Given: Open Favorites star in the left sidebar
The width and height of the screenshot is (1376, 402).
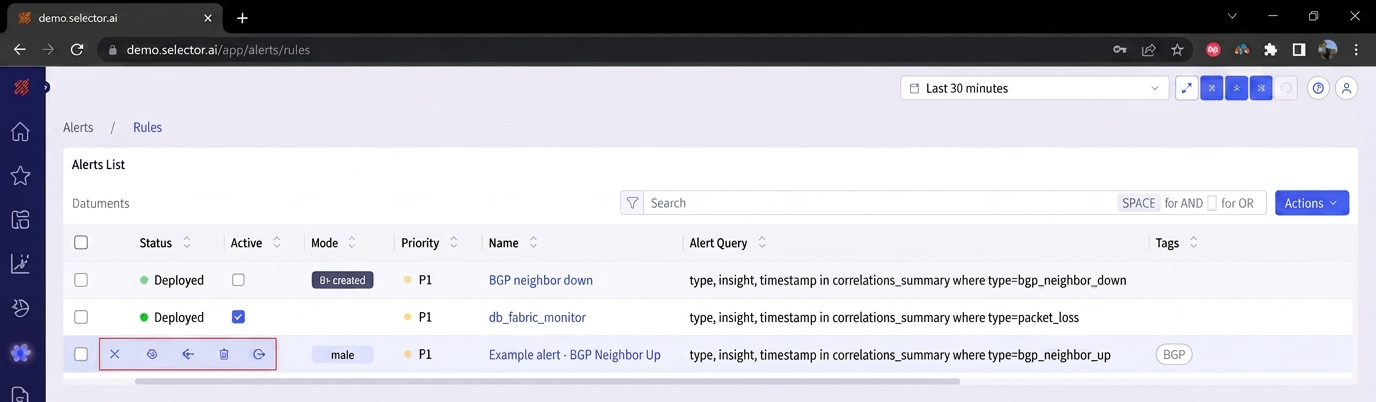Looking at the screenshot, I should (20, 176).
